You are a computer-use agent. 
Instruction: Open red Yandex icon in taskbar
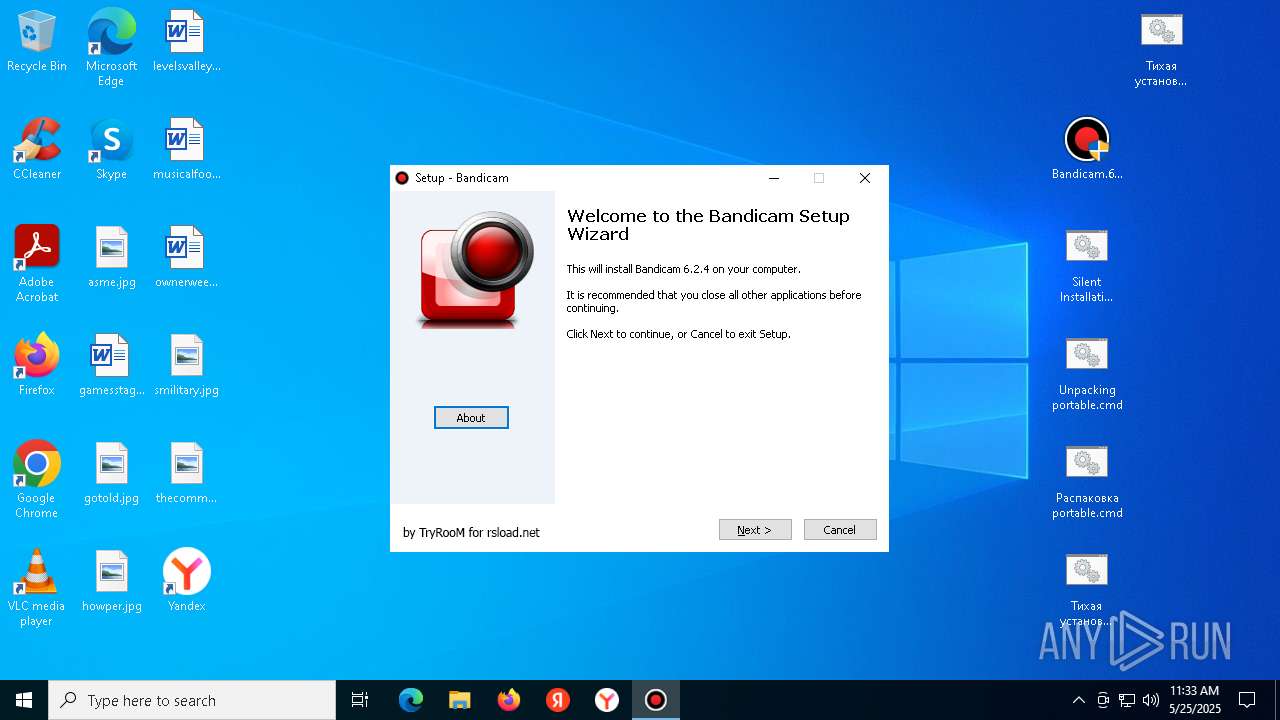pyautogui.click(x=558, y=700)
